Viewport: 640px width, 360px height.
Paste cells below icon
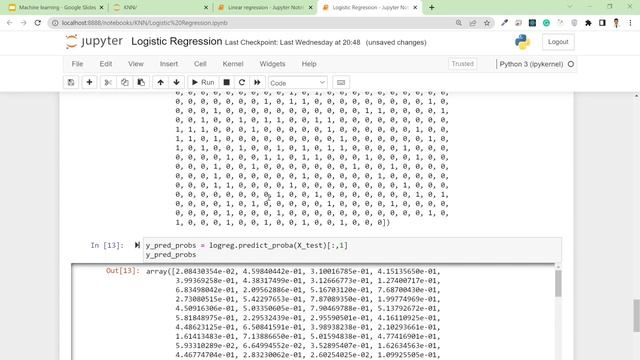tap(141, 82)
